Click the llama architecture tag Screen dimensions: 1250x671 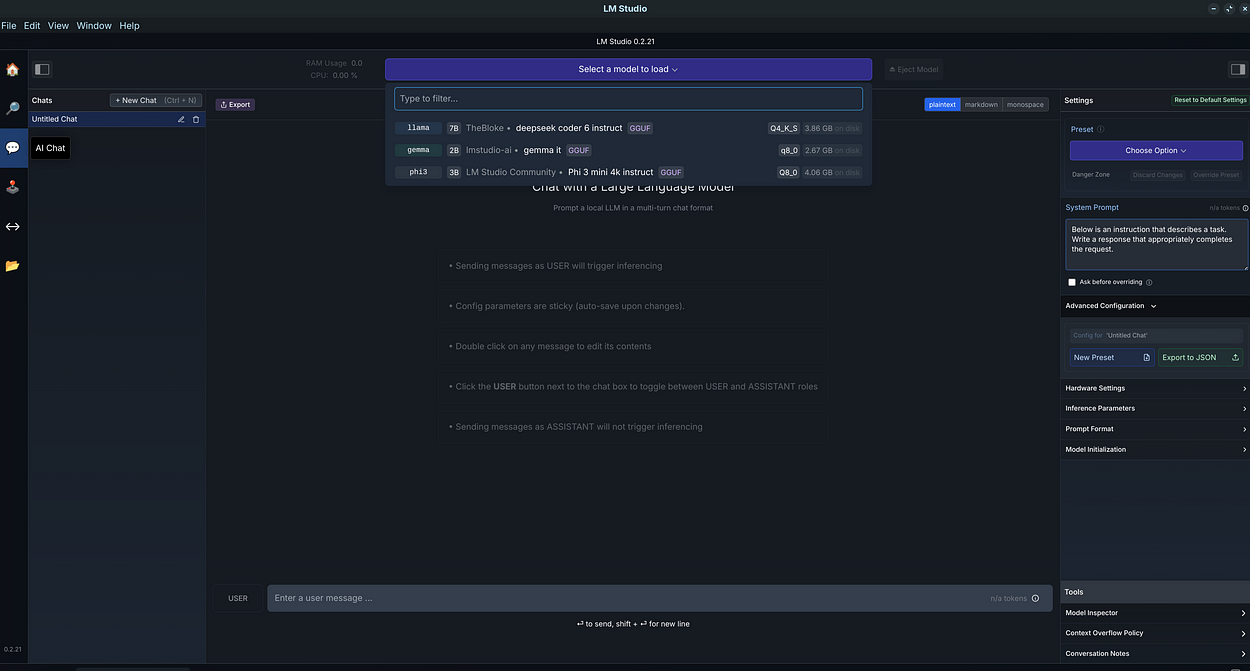tap(418, 128)
